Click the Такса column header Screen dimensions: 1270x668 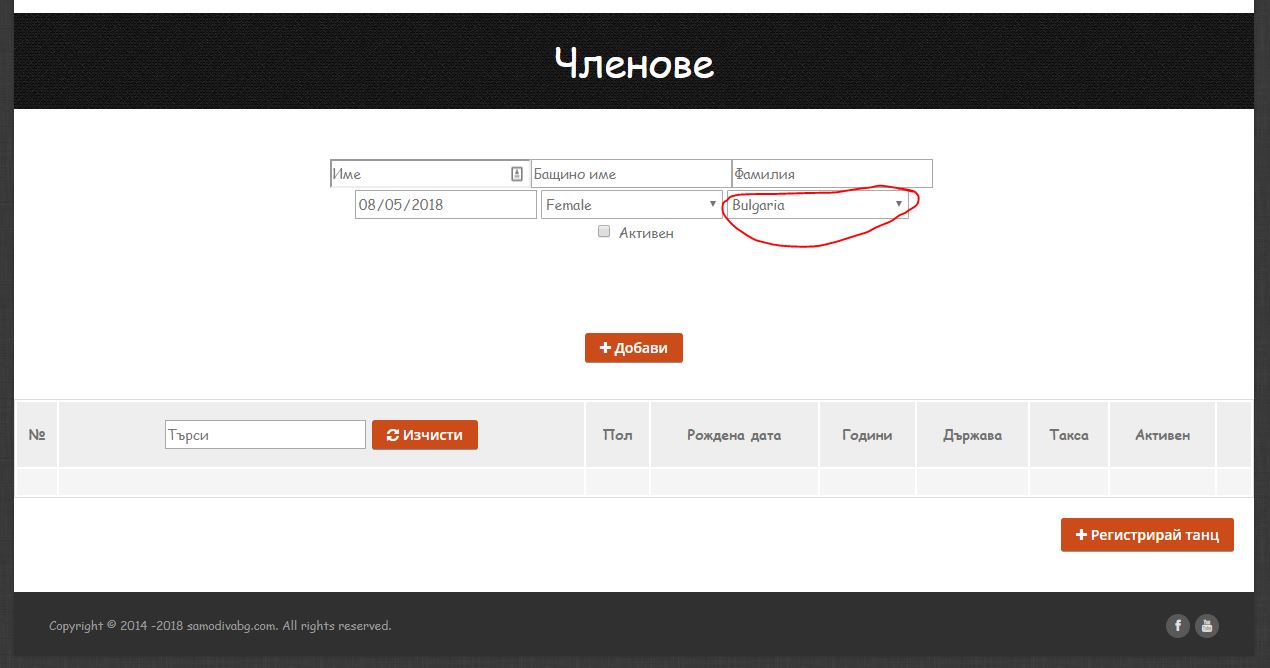[1068, 435]
